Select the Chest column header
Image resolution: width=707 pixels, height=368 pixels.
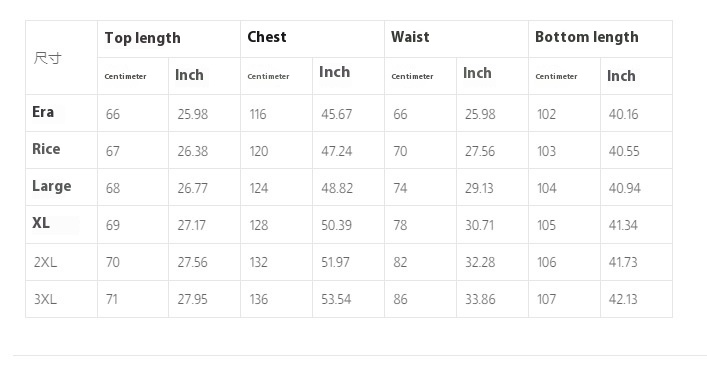point(267,37)
